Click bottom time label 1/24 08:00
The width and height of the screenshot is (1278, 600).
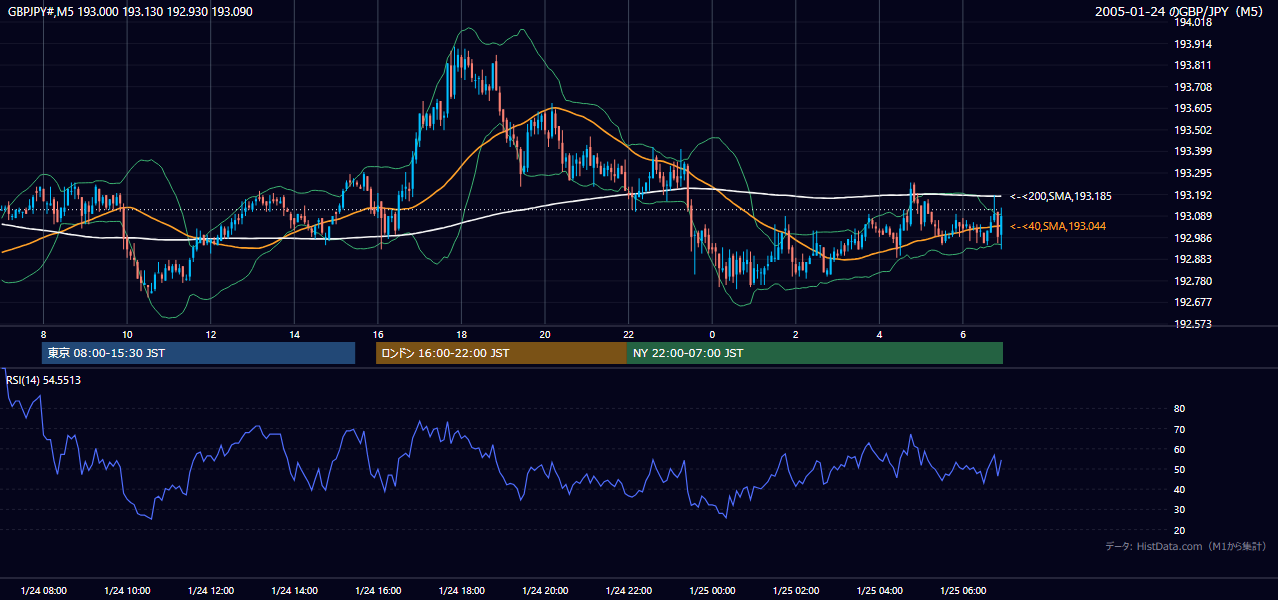tap(43, 591)
